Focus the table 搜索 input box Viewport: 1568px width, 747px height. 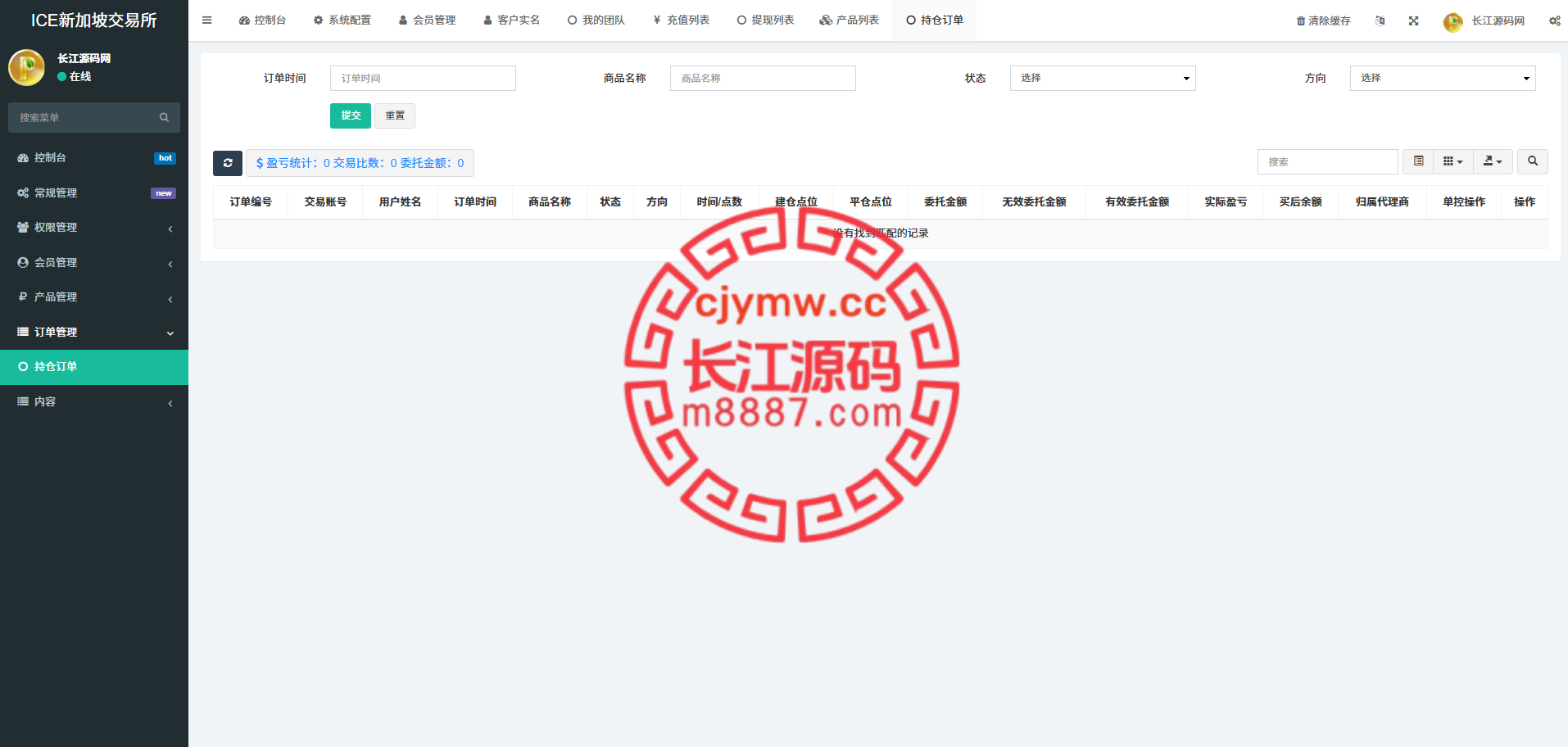point(1327,161)
